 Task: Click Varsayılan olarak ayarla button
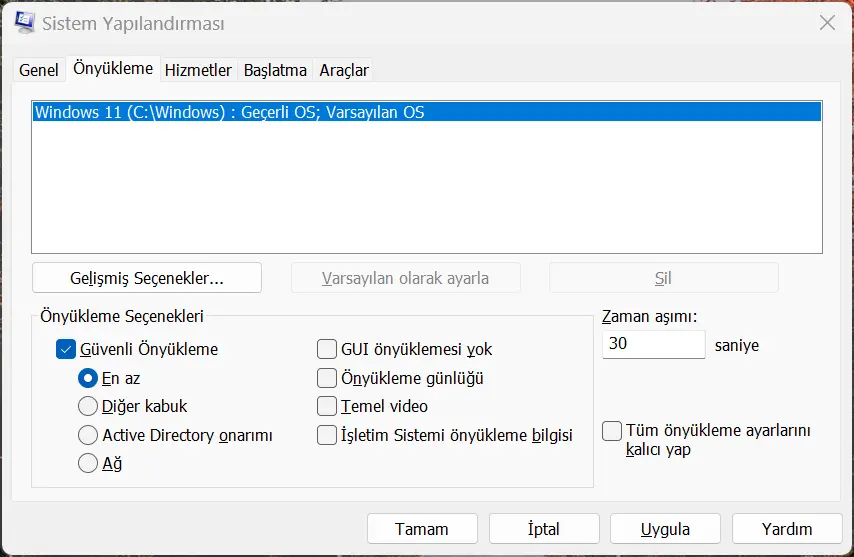[x=406, y=278]
